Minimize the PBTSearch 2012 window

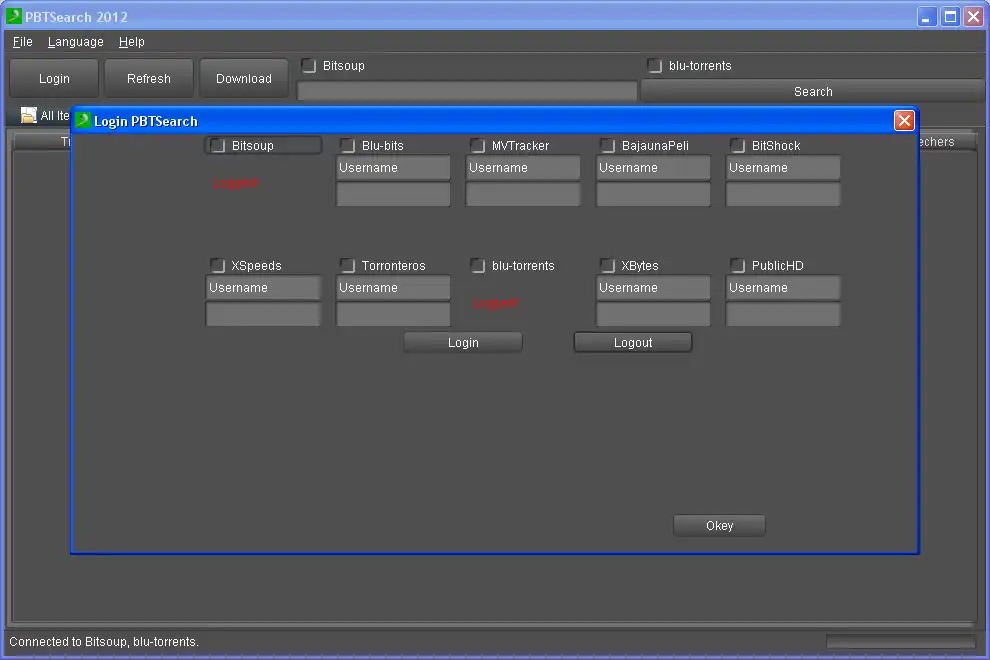coord(926,17)
